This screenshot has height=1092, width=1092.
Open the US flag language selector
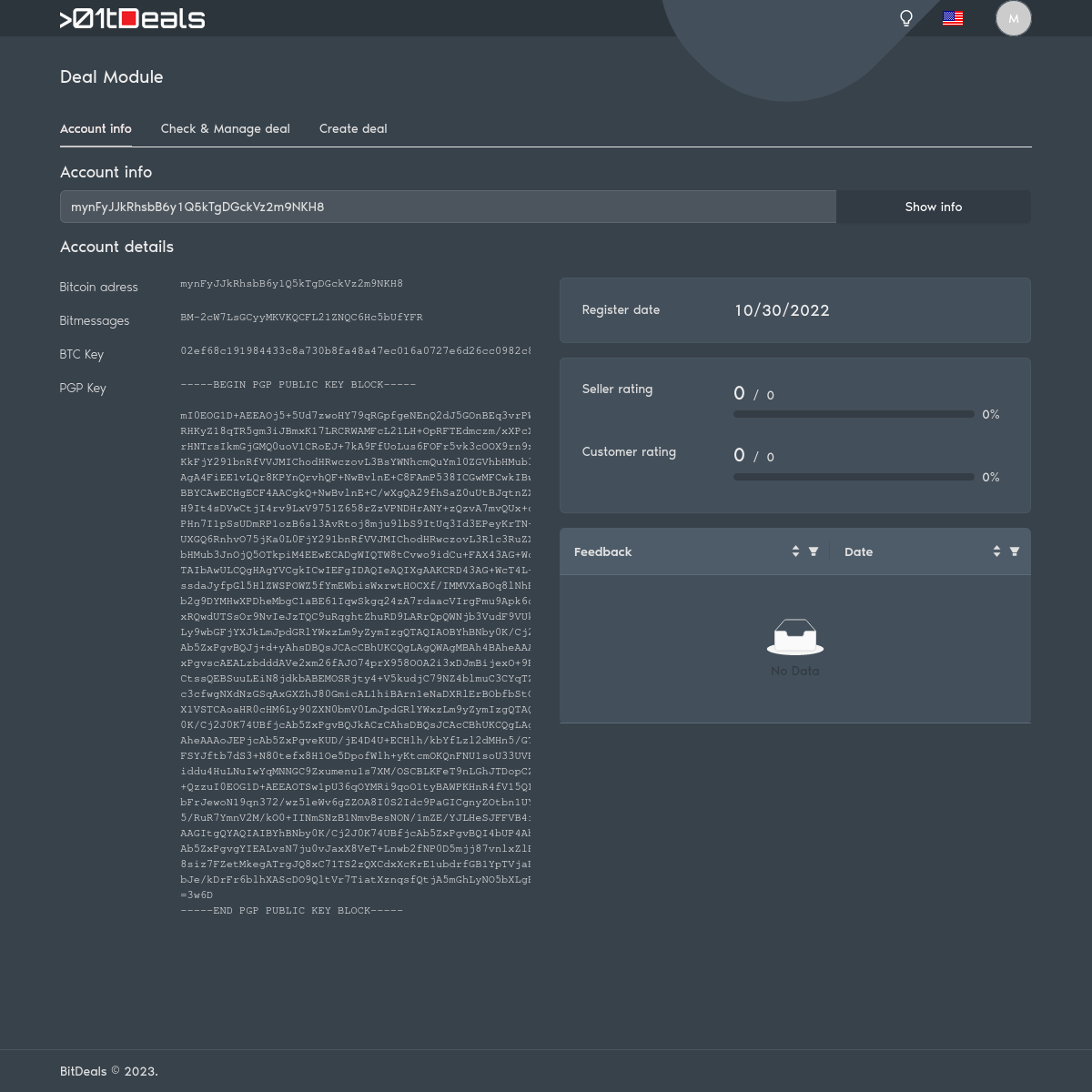[953, 18]
